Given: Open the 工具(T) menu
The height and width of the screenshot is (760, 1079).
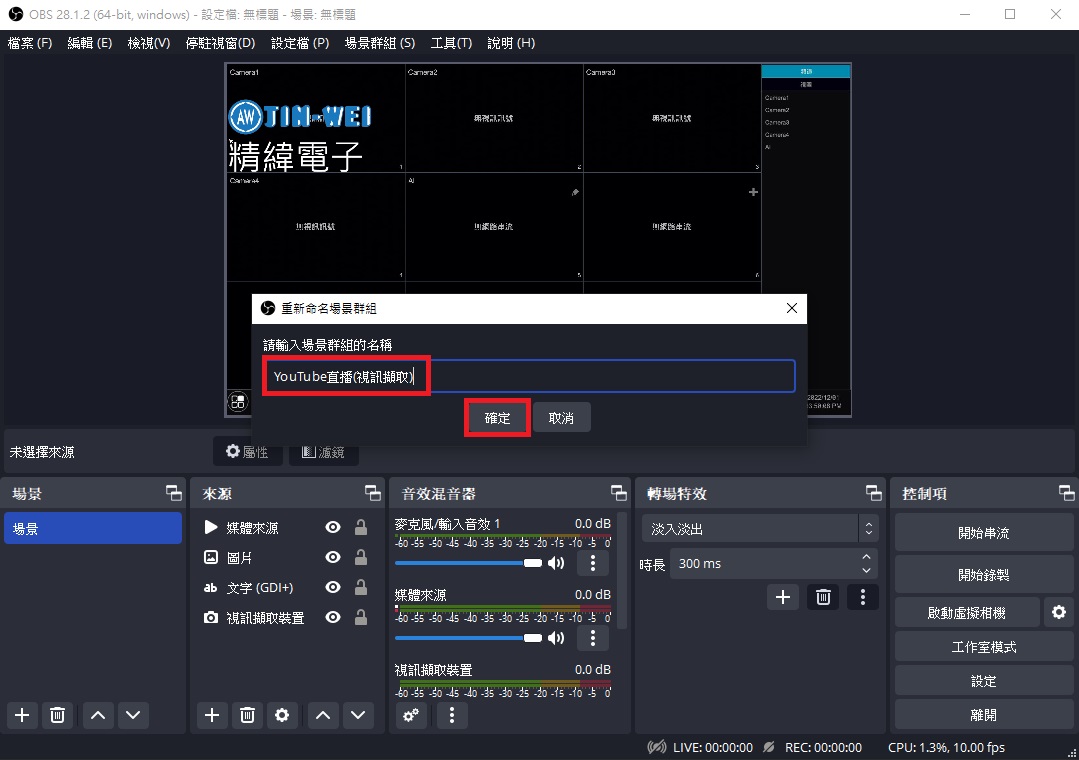Looking at the screenshot, I should click(x=451, y=43).
